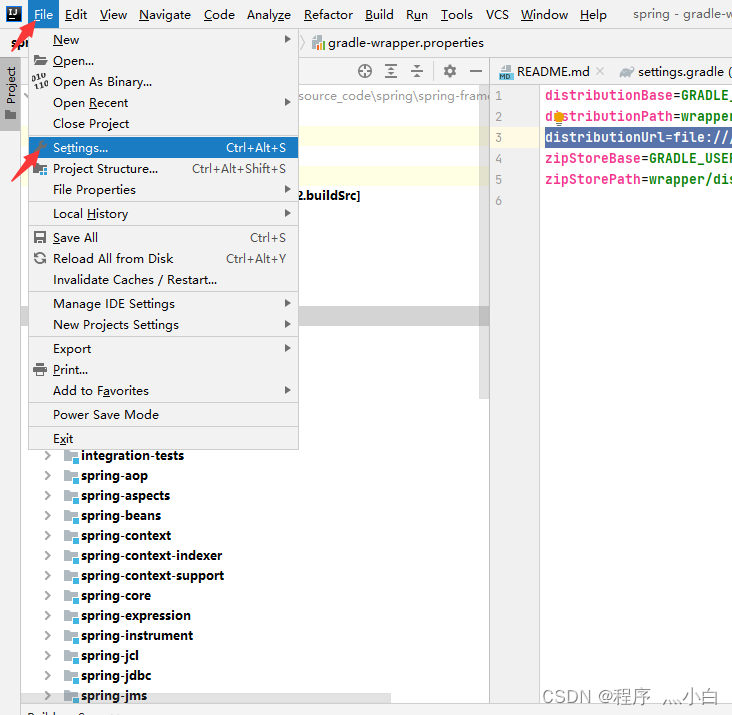This screenshot has height=715, width=732.
Task: Click the Open As Binary icon
Action: [x=40, y=81]
